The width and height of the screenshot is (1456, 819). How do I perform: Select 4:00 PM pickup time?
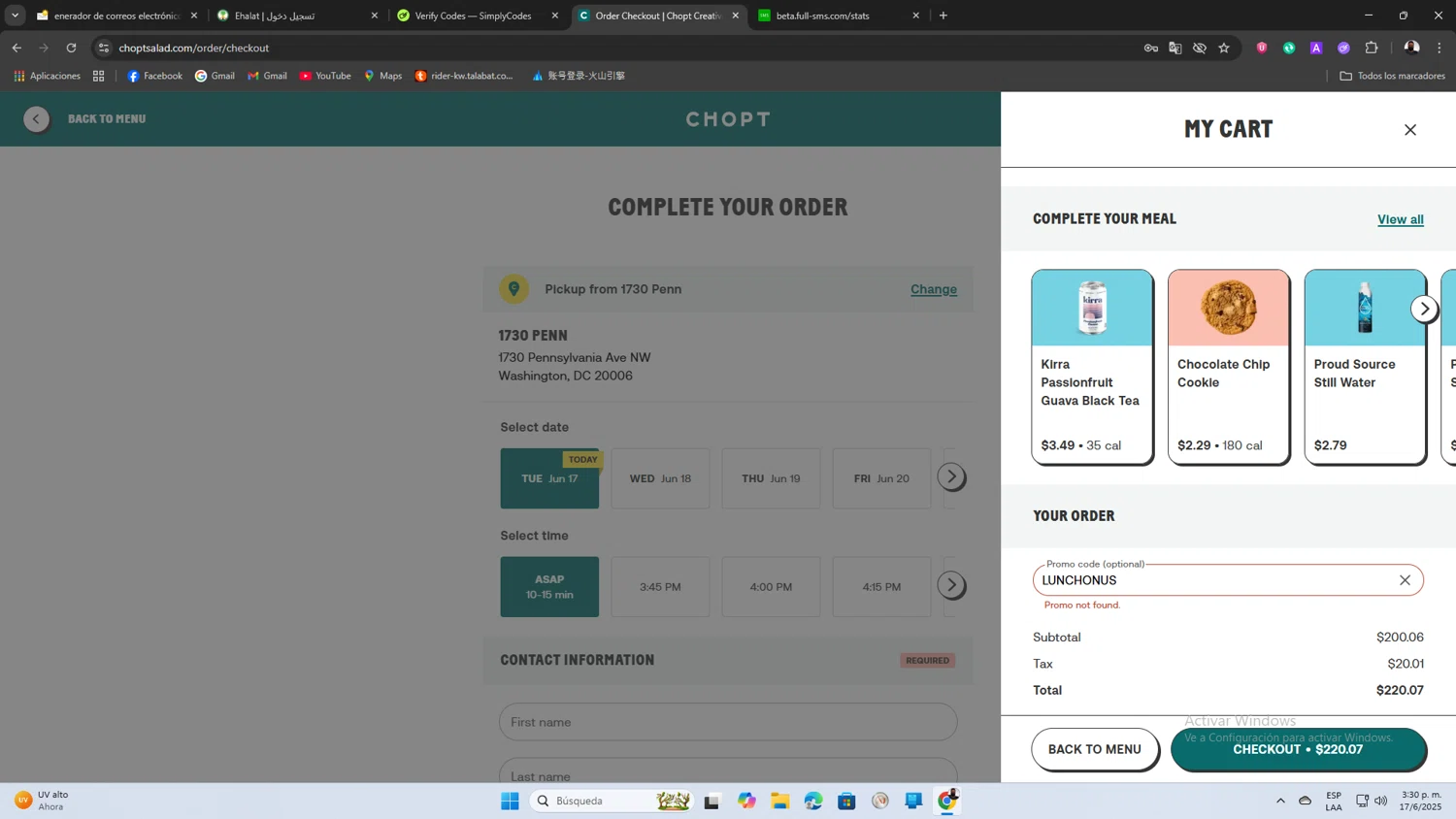pos(771,587)
